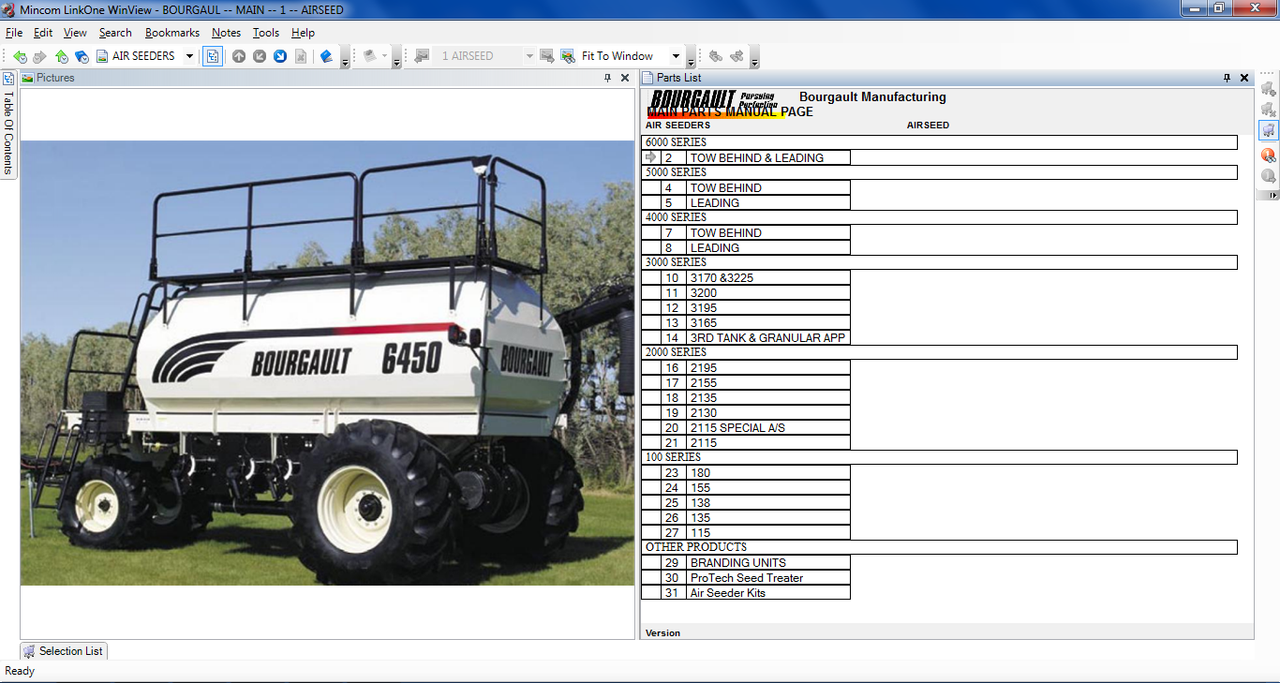Click the second greyed link icon on toolbar end

[x=737, y=56]
